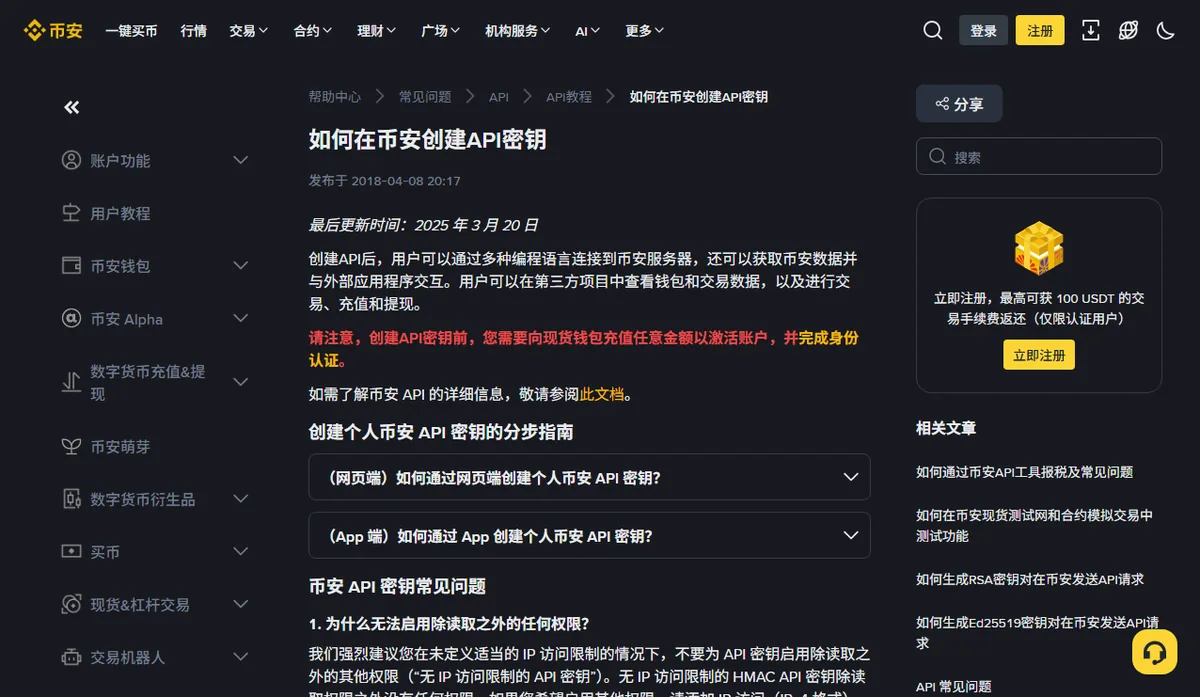Viewport: 1200px width, 697px height.
Task: Expand the 币安 Alpha sidebar chevron
Action: point(241,319)
